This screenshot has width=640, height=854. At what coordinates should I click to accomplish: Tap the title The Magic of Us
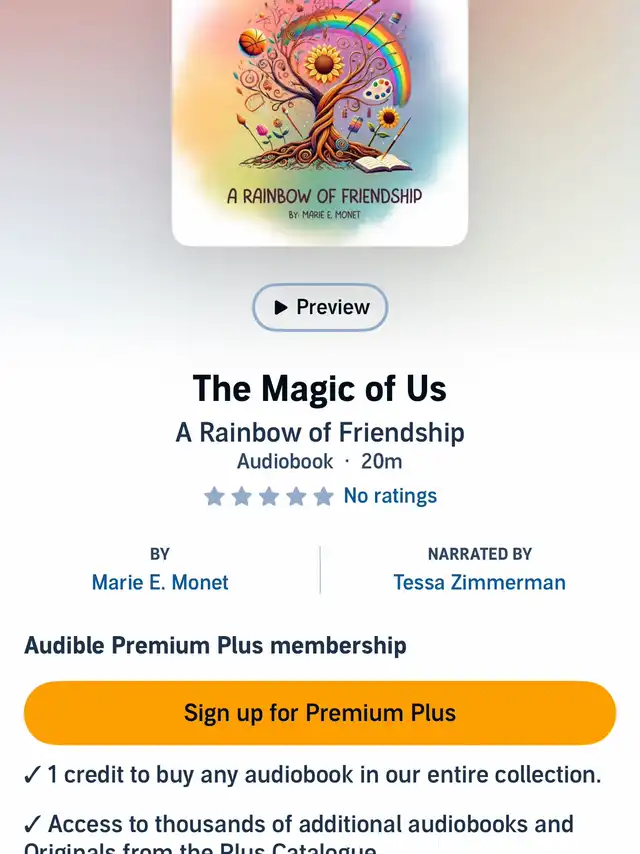(320, 388)
